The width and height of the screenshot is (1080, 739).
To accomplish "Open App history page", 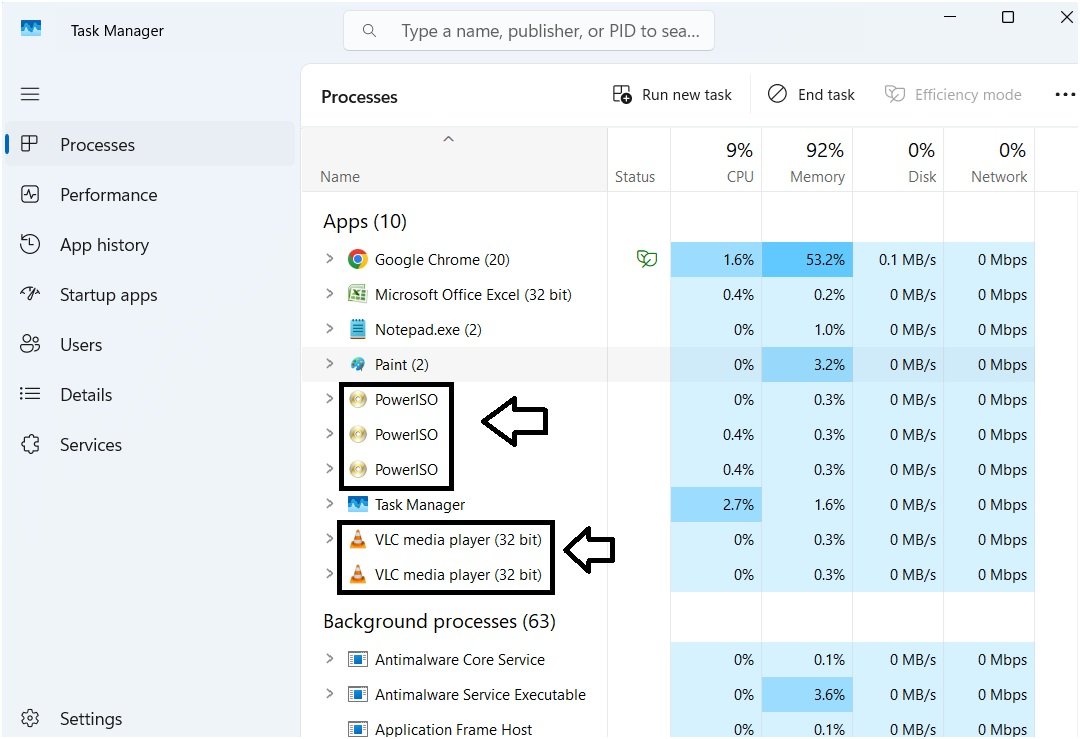I will (150, 244).
